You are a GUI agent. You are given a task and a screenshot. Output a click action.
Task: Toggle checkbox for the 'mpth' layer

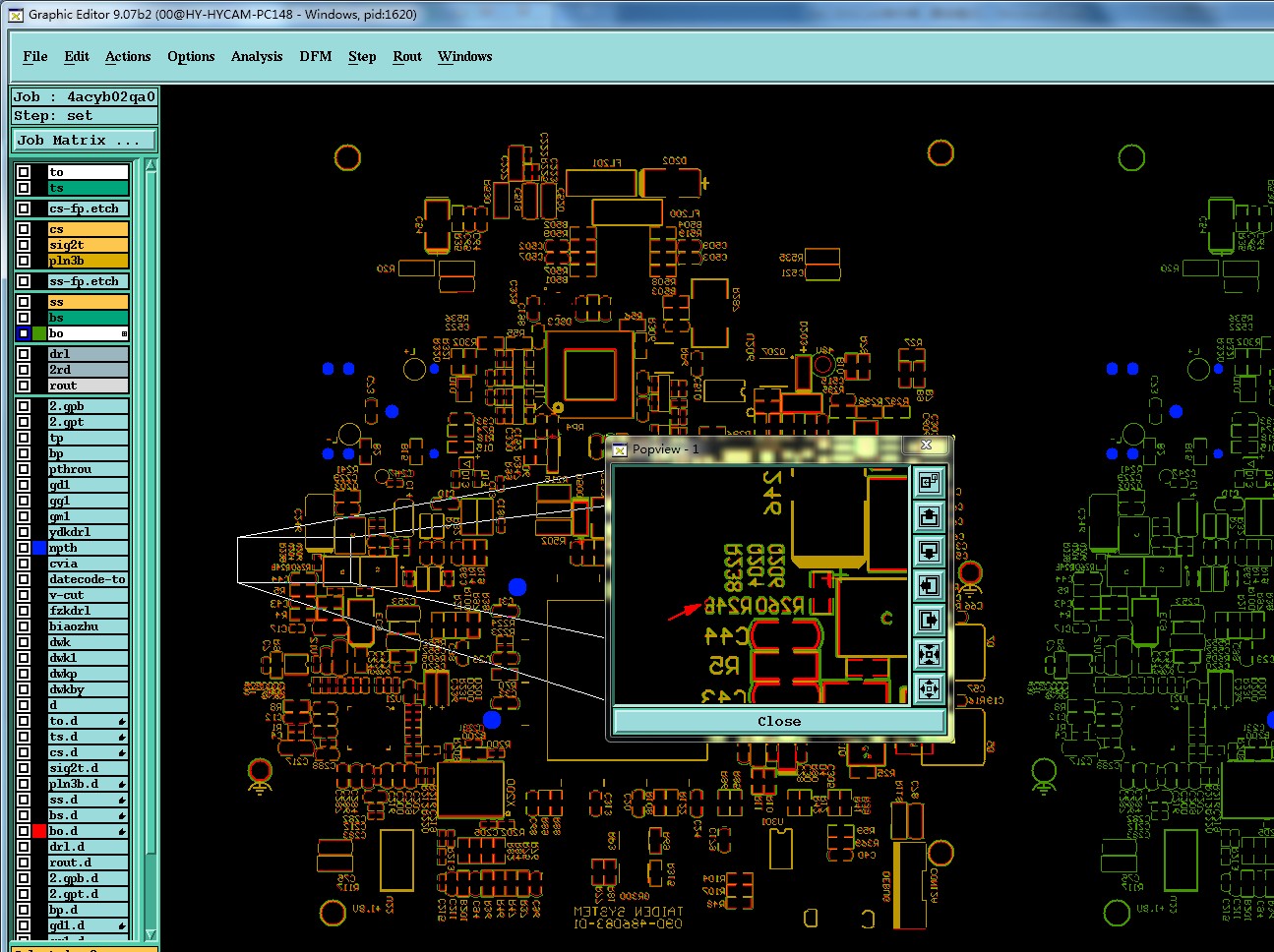point(24,548)
